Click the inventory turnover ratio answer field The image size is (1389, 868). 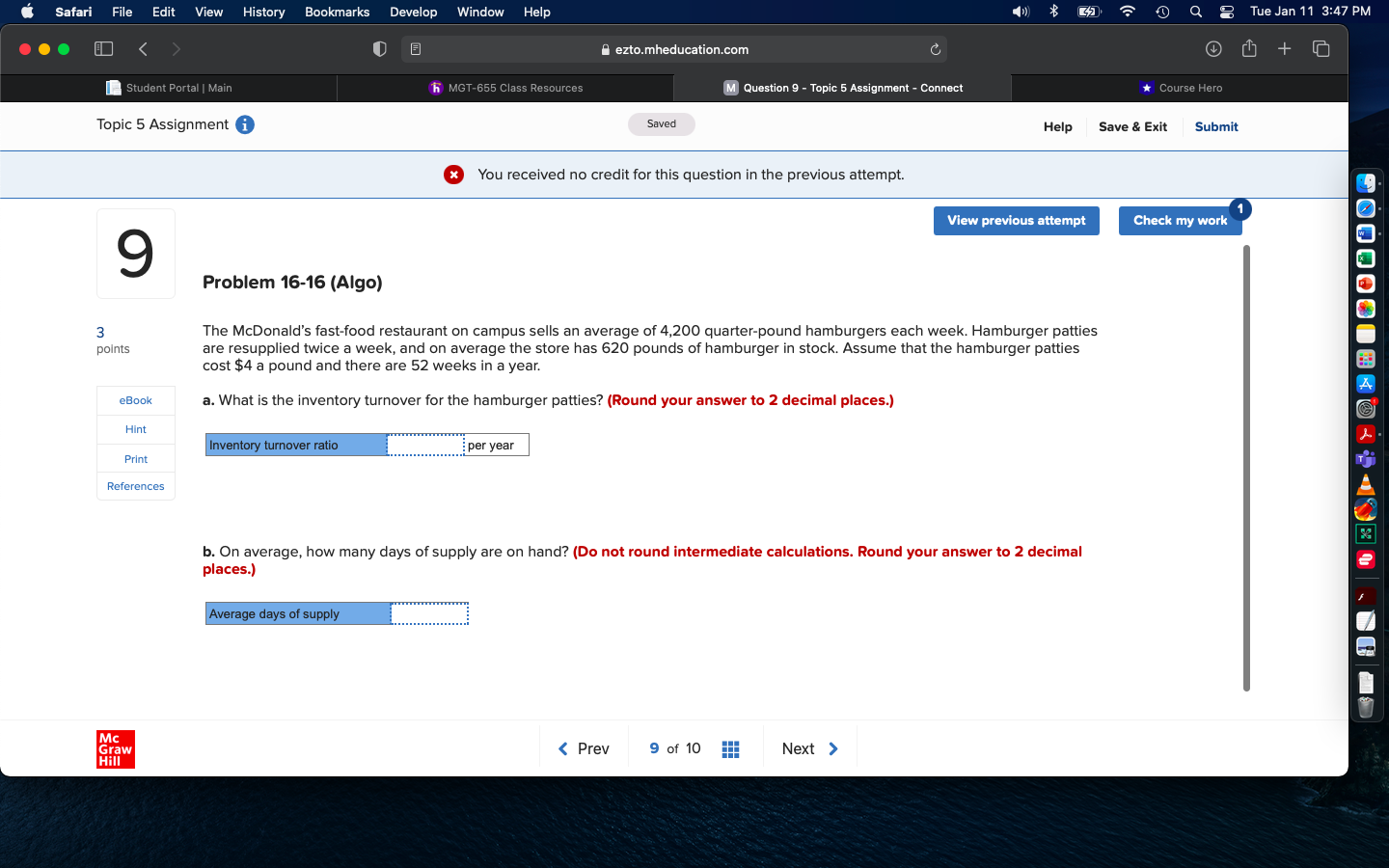coord(424,445)
